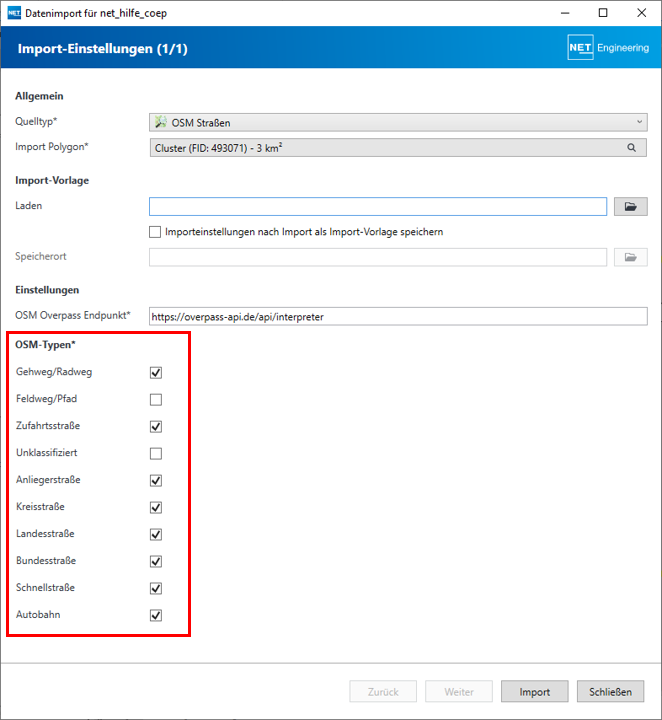662x720 pixels.
Task: Click the OSM-Typen* heading
Action: 45,344
